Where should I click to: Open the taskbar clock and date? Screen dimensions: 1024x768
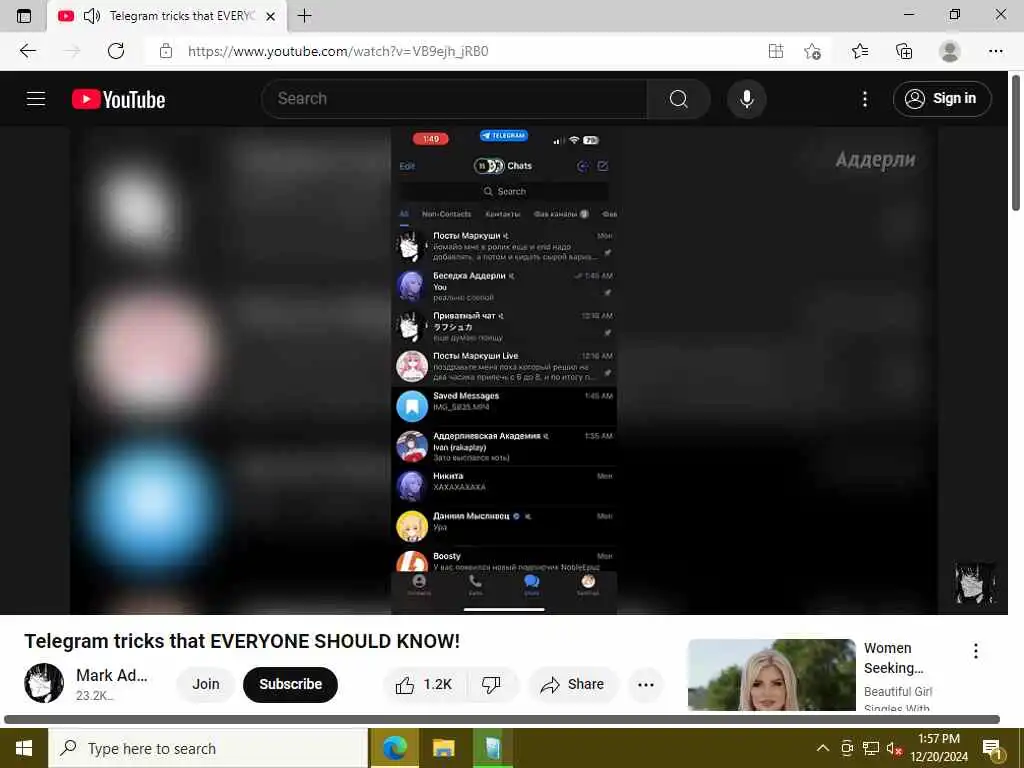(x=939, y=748)
